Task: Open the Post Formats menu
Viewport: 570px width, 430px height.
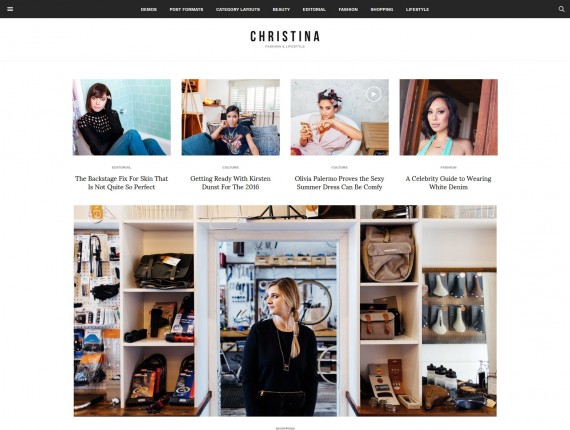Action: tap(186, 9)
